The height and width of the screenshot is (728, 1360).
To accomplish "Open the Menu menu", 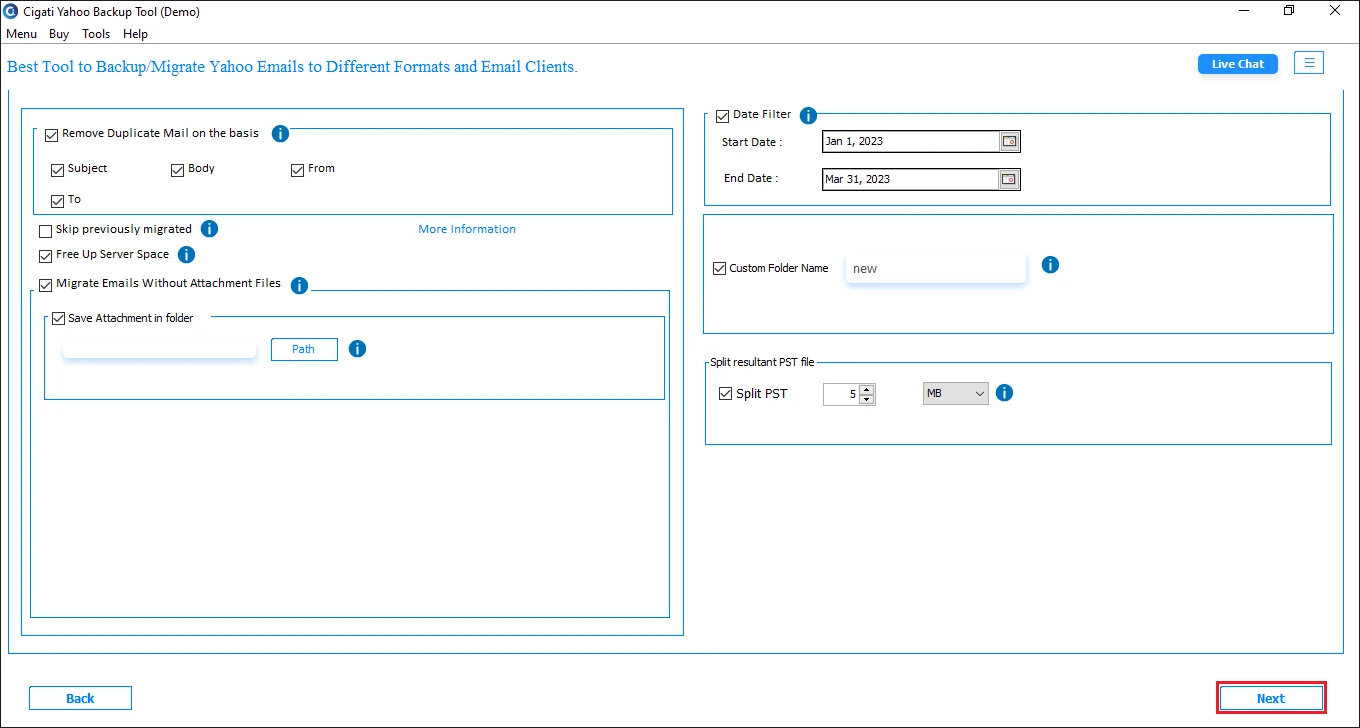I will click(x=21, y=34).
